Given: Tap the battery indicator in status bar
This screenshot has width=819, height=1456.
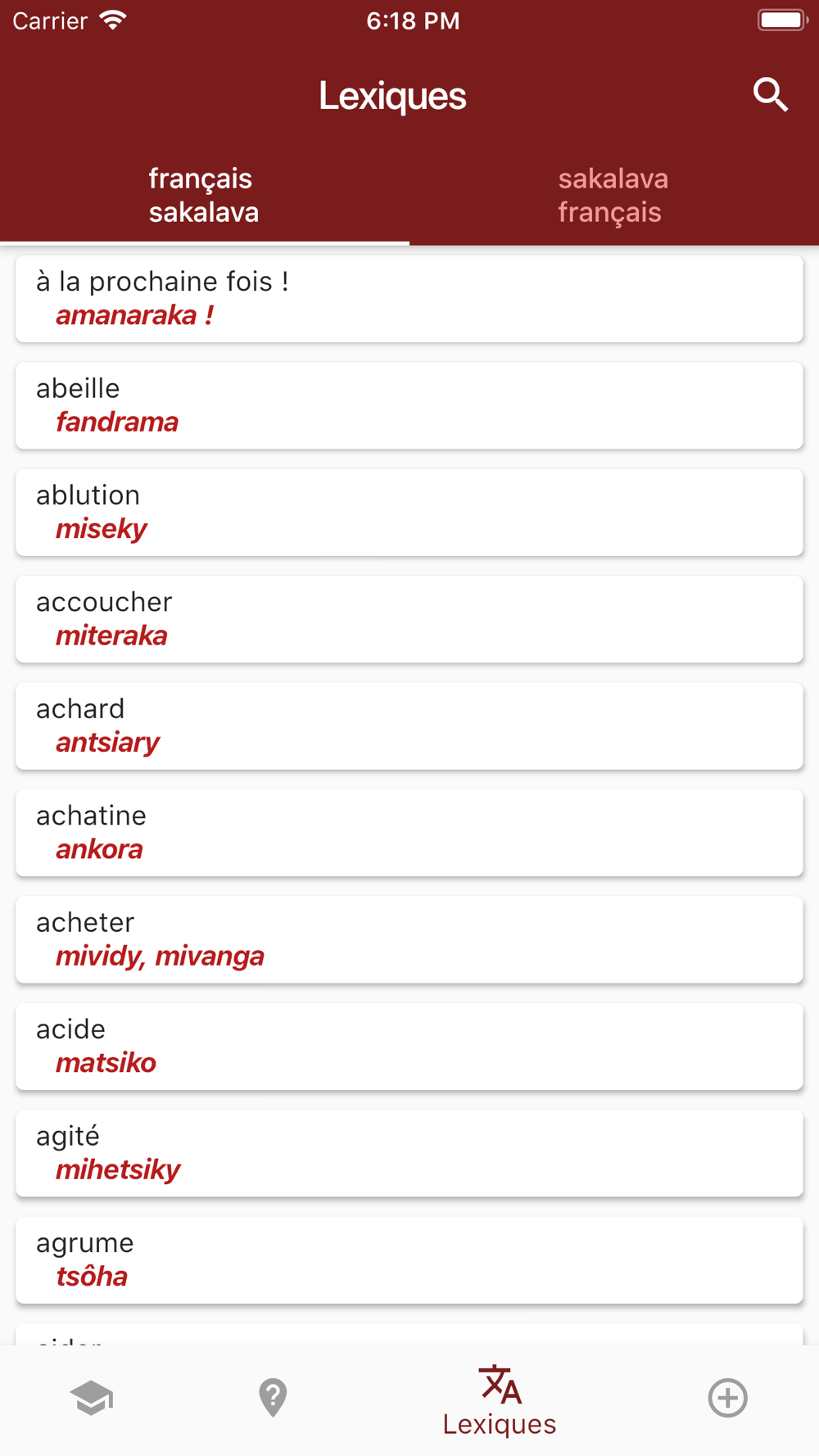Looking at the screenshot, I should tap(782, 20).
